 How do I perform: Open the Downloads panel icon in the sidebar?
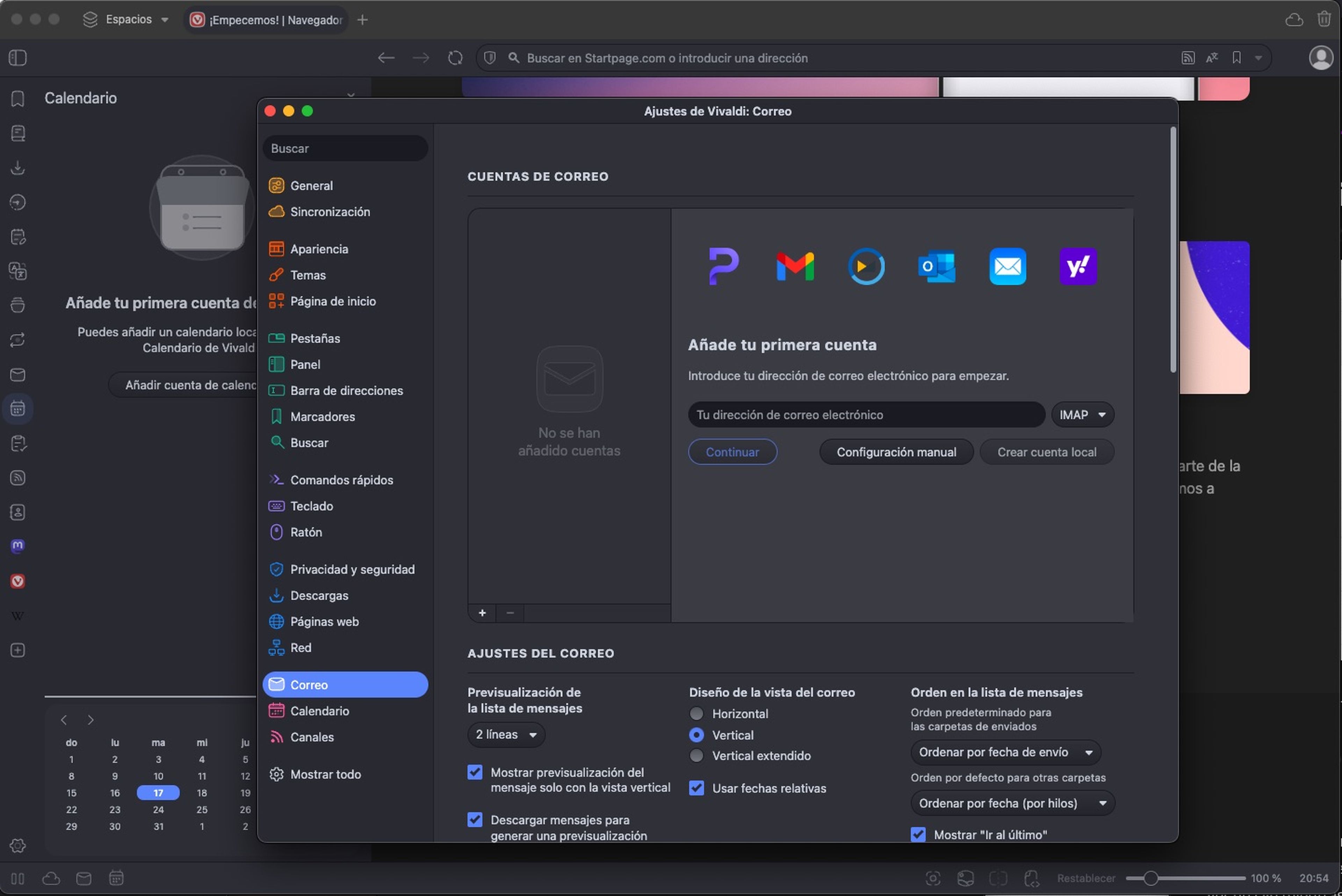click(18, 167)
